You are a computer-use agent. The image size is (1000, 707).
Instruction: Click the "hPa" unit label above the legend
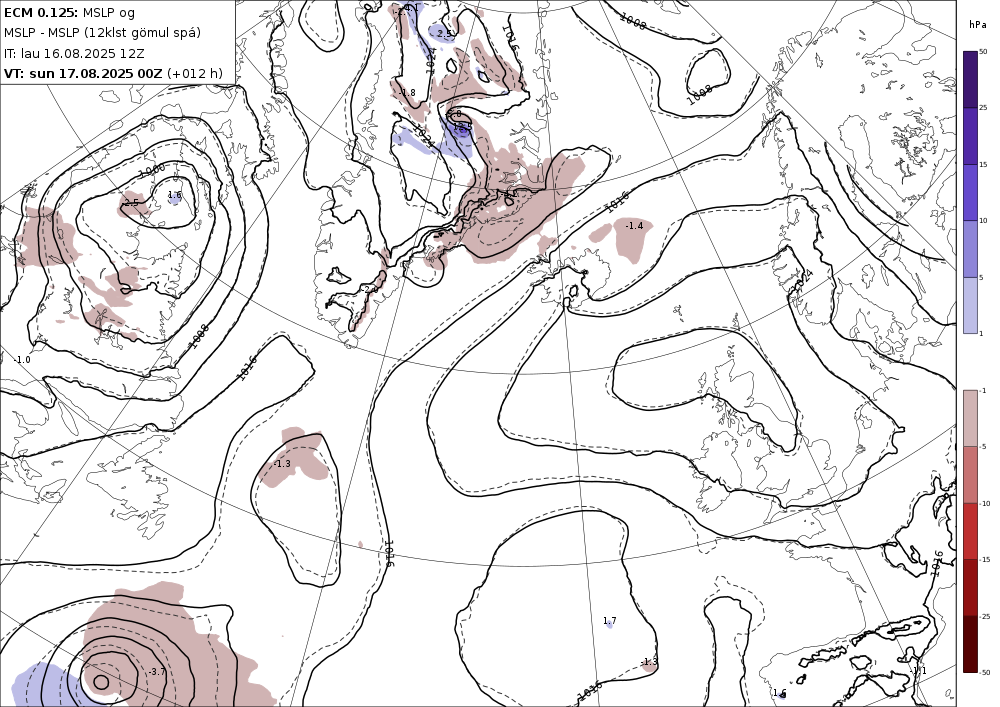pyautogui.click(x=977, y=25)
